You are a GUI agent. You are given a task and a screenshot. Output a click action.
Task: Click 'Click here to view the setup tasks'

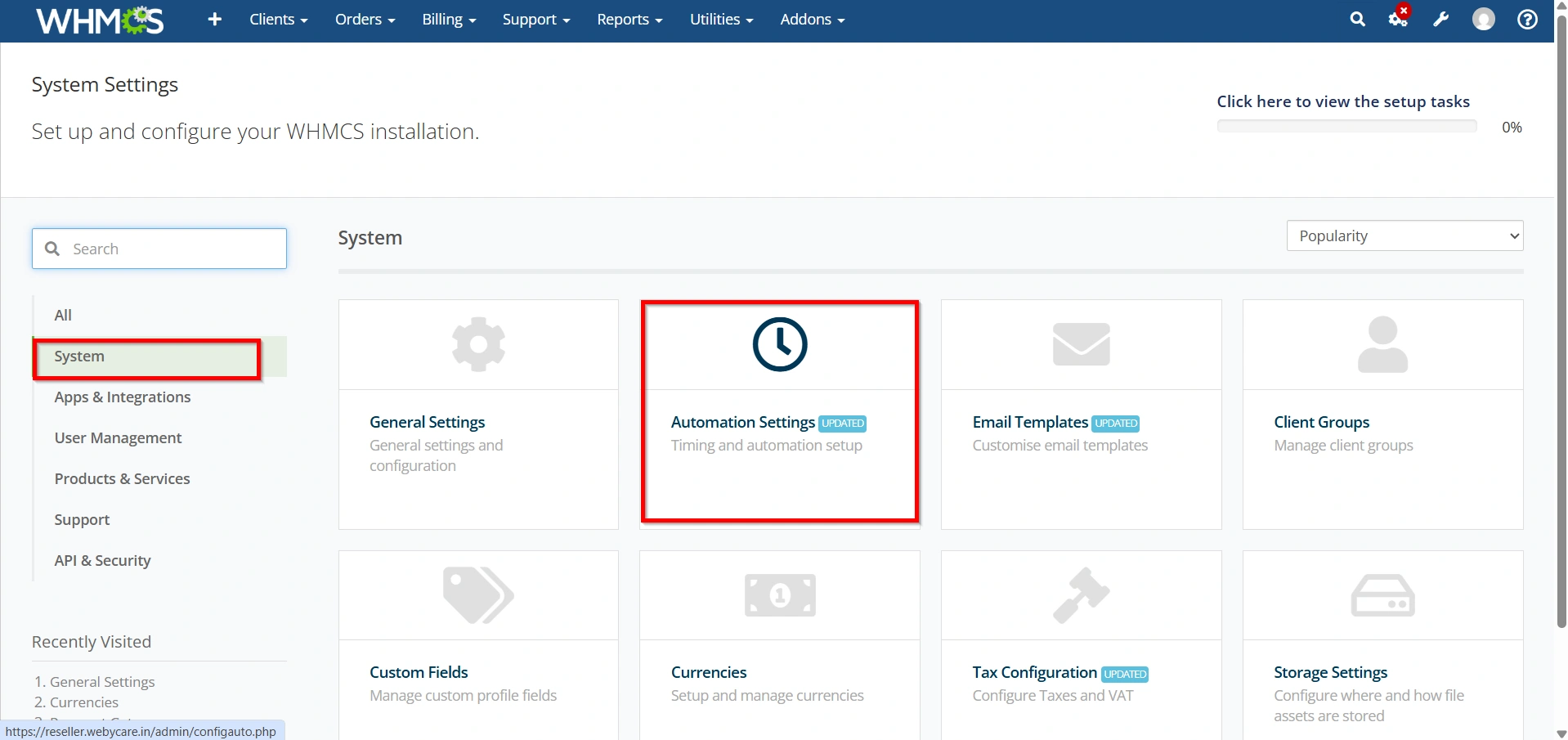[1343, 101]
